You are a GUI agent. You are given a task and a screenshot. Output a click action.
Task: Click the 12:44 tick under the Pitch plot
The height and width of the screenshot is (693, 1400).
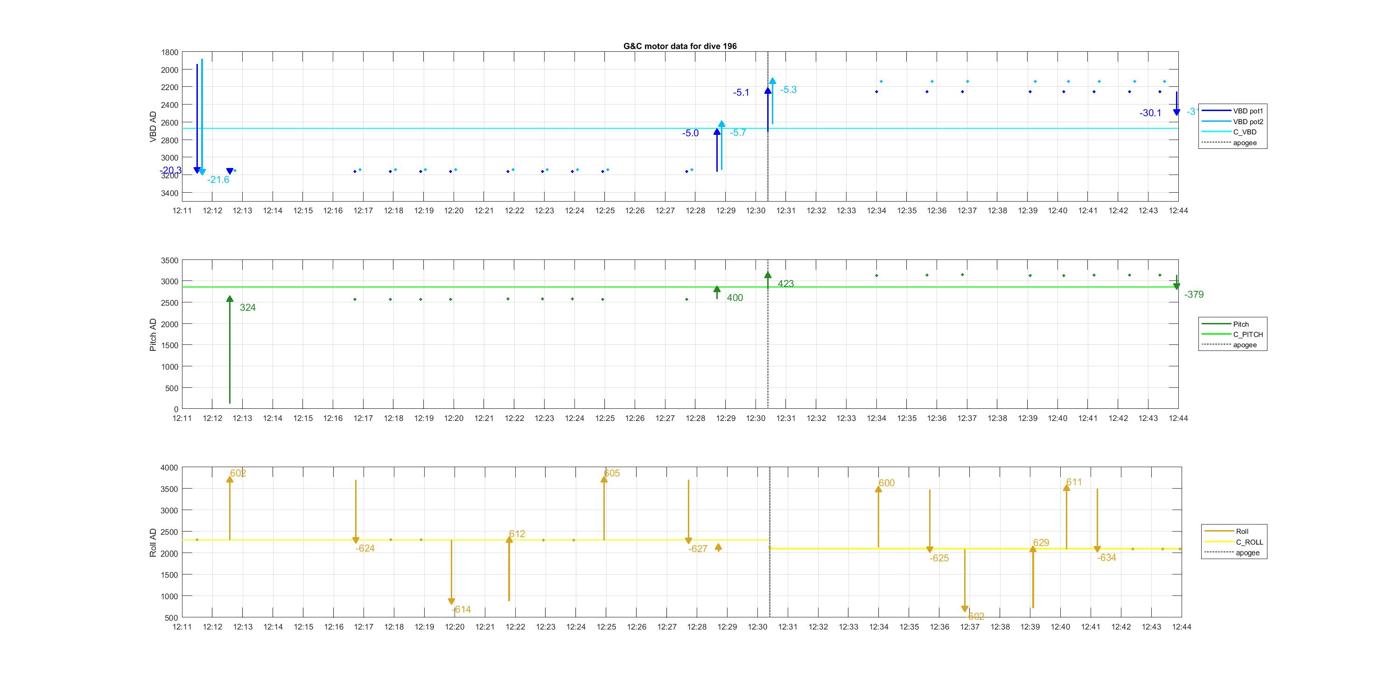1178,418
